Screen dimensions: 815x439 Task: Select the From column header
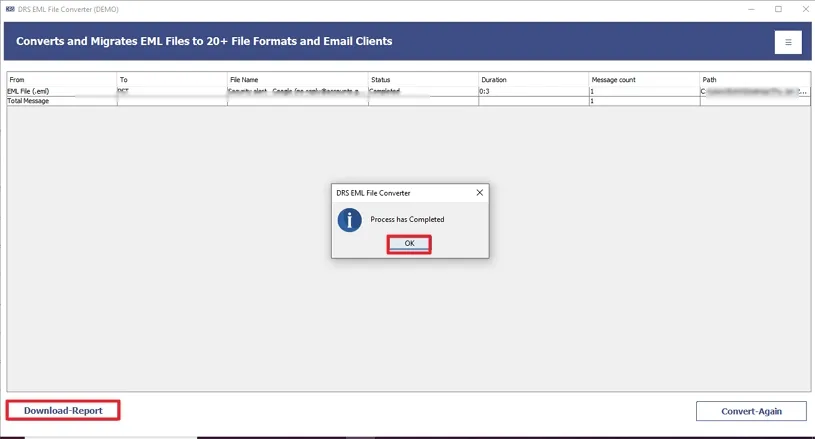(61, 79)
